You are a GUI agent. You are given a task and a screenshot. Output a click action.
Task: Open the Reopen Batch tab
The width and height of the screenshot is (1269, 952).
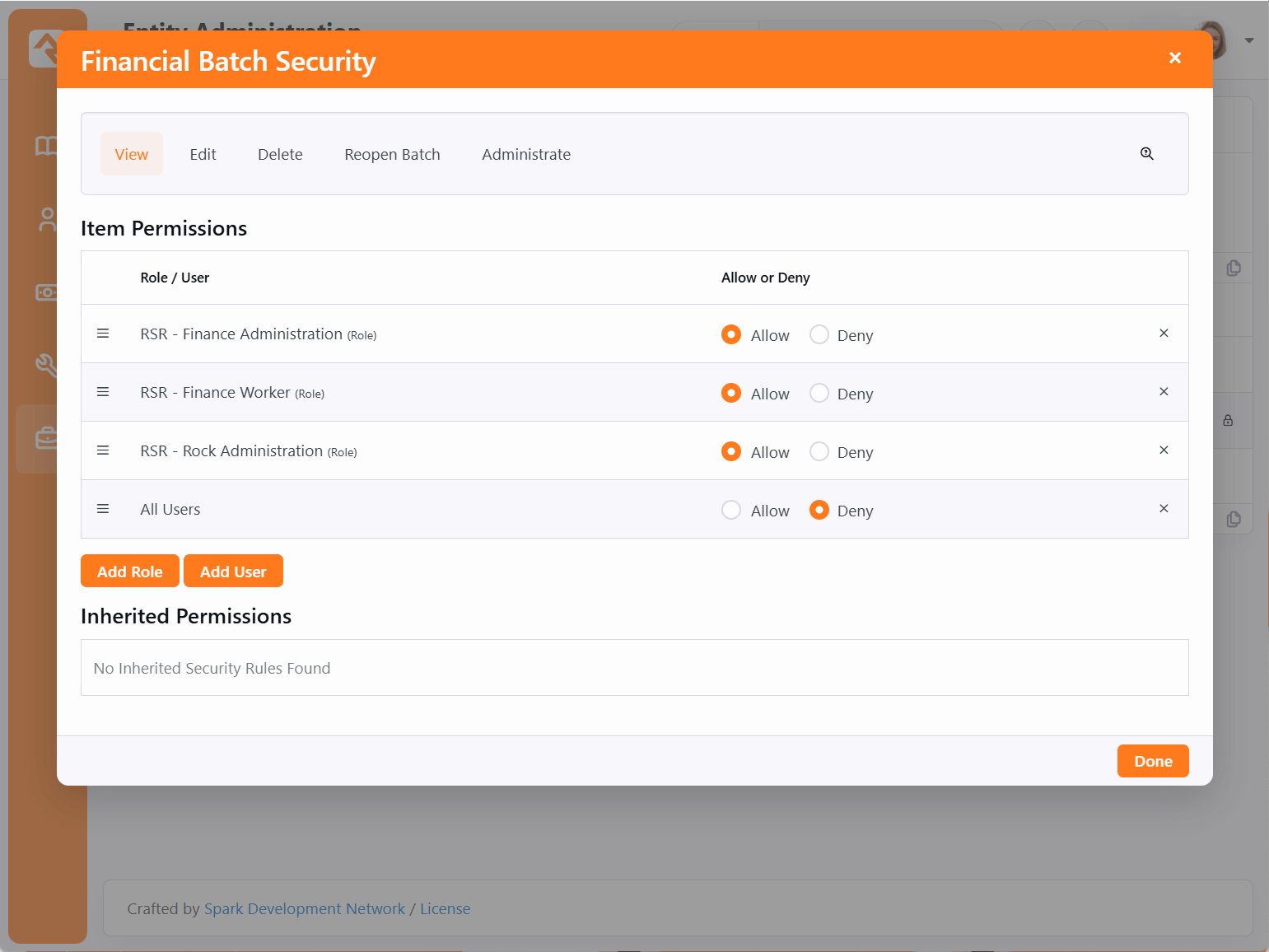coord(392,154)
